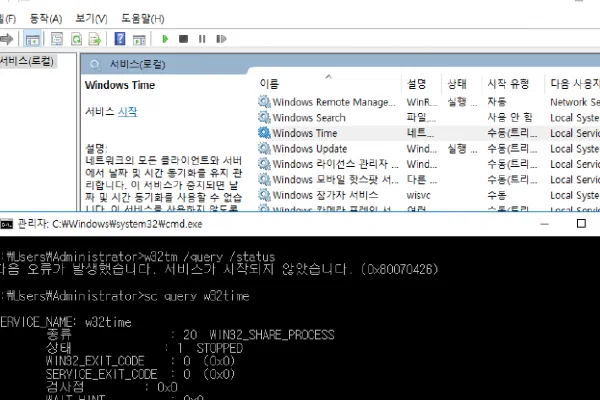Open the 동작(A) menu
The width and height of the screenshot is (600, 400).
point(46,19)
